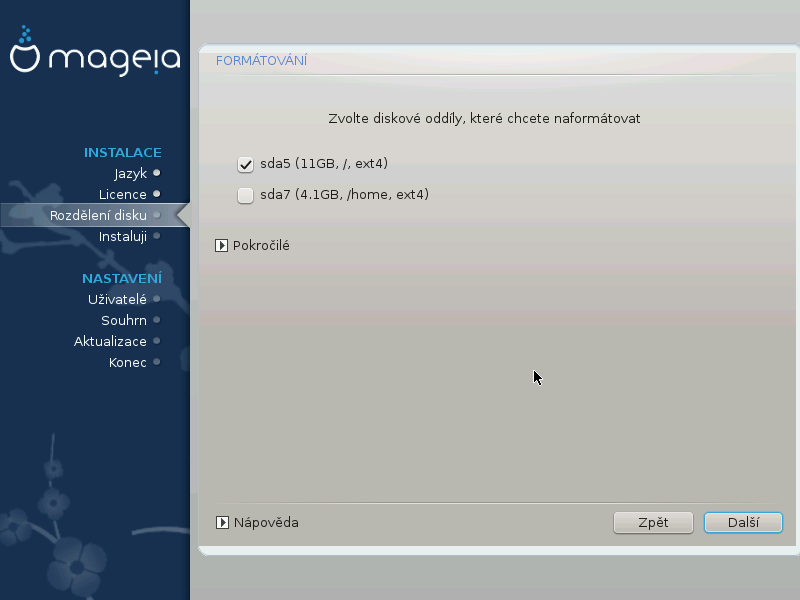The image size is (800, 600).
Task: Click the bullet dot beside Uživatelé
Action: click(x=157, y=299)
